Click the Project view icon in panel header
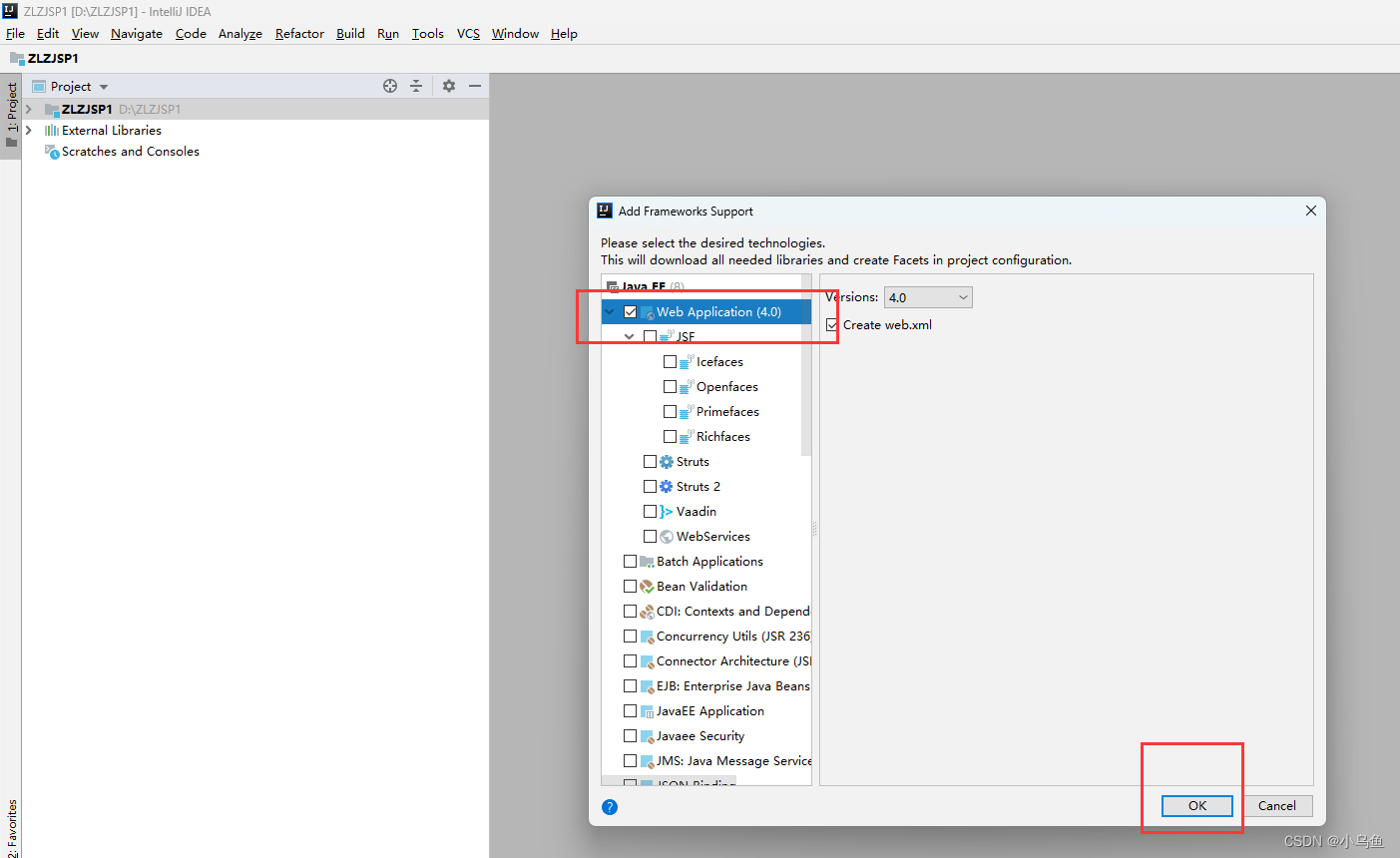 coord(39,87)
